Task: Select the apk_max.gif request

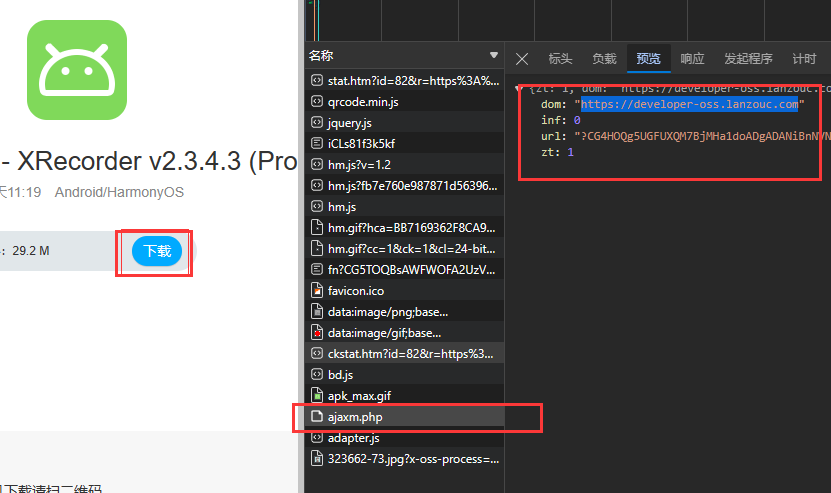Action: click(405, 395)
